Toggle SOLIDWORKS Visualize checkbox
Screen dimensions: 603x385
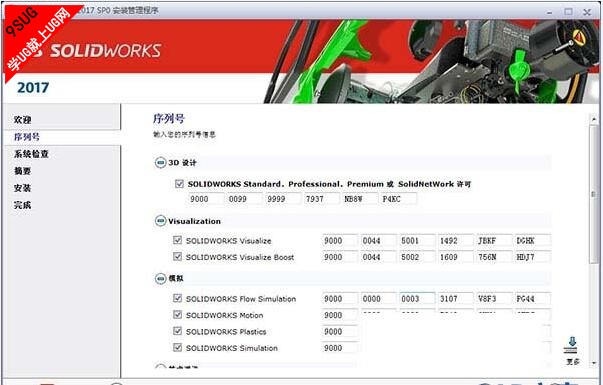click(177, 240)
